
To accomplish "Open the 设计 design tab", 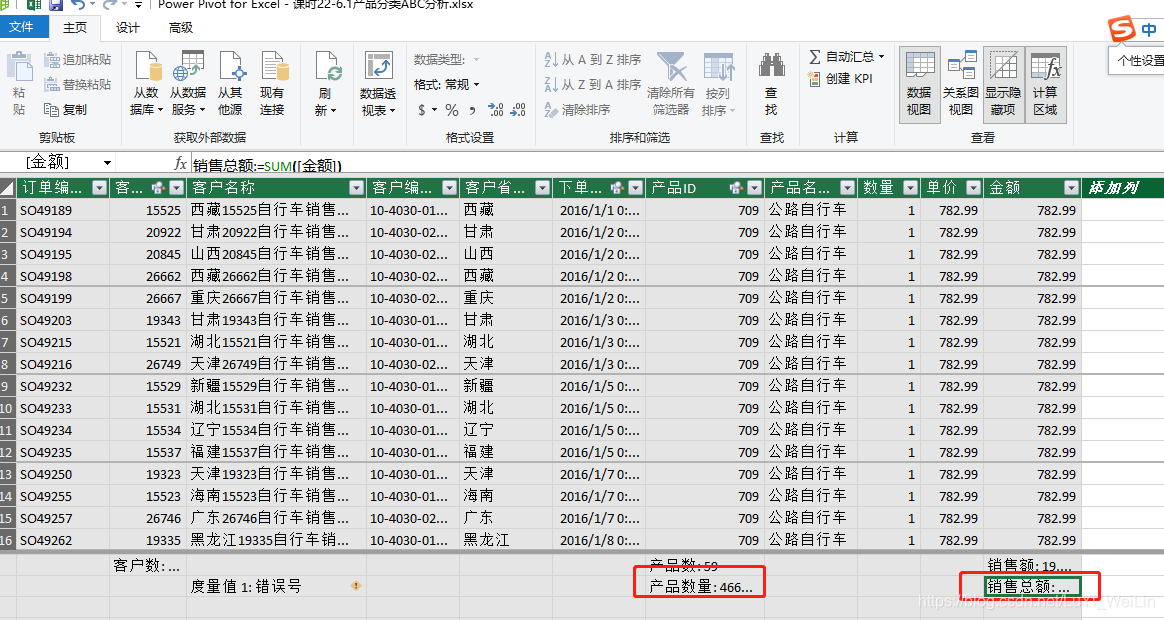I will click(x=128, y=27).
